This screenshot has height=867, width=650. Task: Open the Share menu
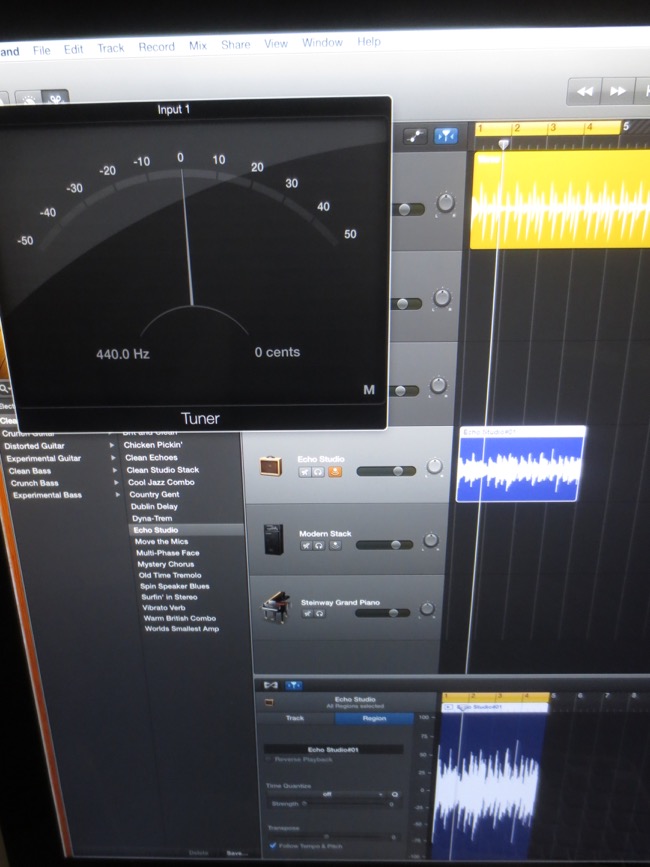235,45
